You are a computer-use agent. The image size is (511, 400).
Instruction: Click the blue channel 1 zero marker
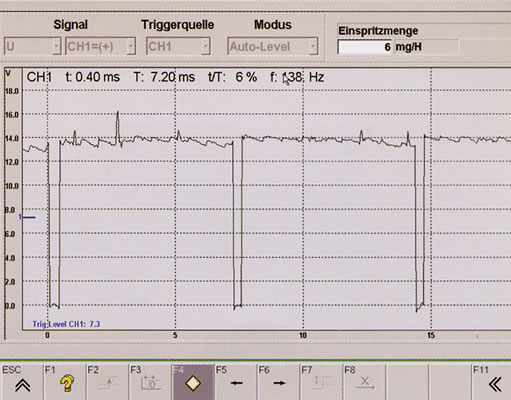27,217
